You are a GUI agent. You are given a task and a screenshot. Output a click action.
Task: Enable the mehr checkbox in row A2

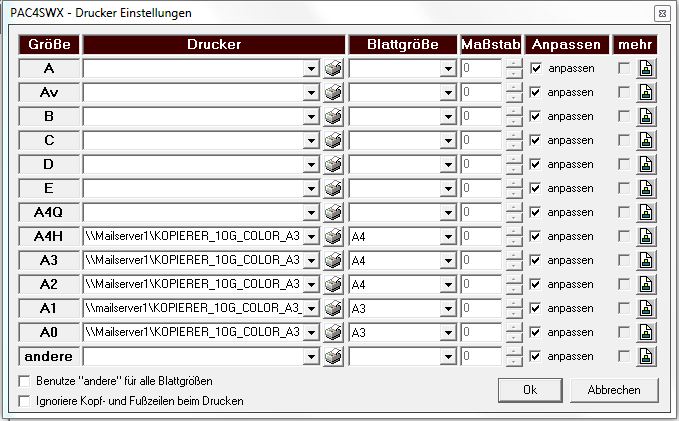coord(624,284)
